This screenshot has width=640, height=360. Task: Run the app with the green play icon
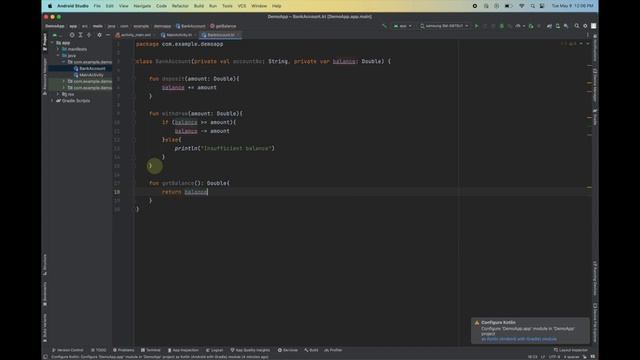pyautogui.click(x=476, y=26)
